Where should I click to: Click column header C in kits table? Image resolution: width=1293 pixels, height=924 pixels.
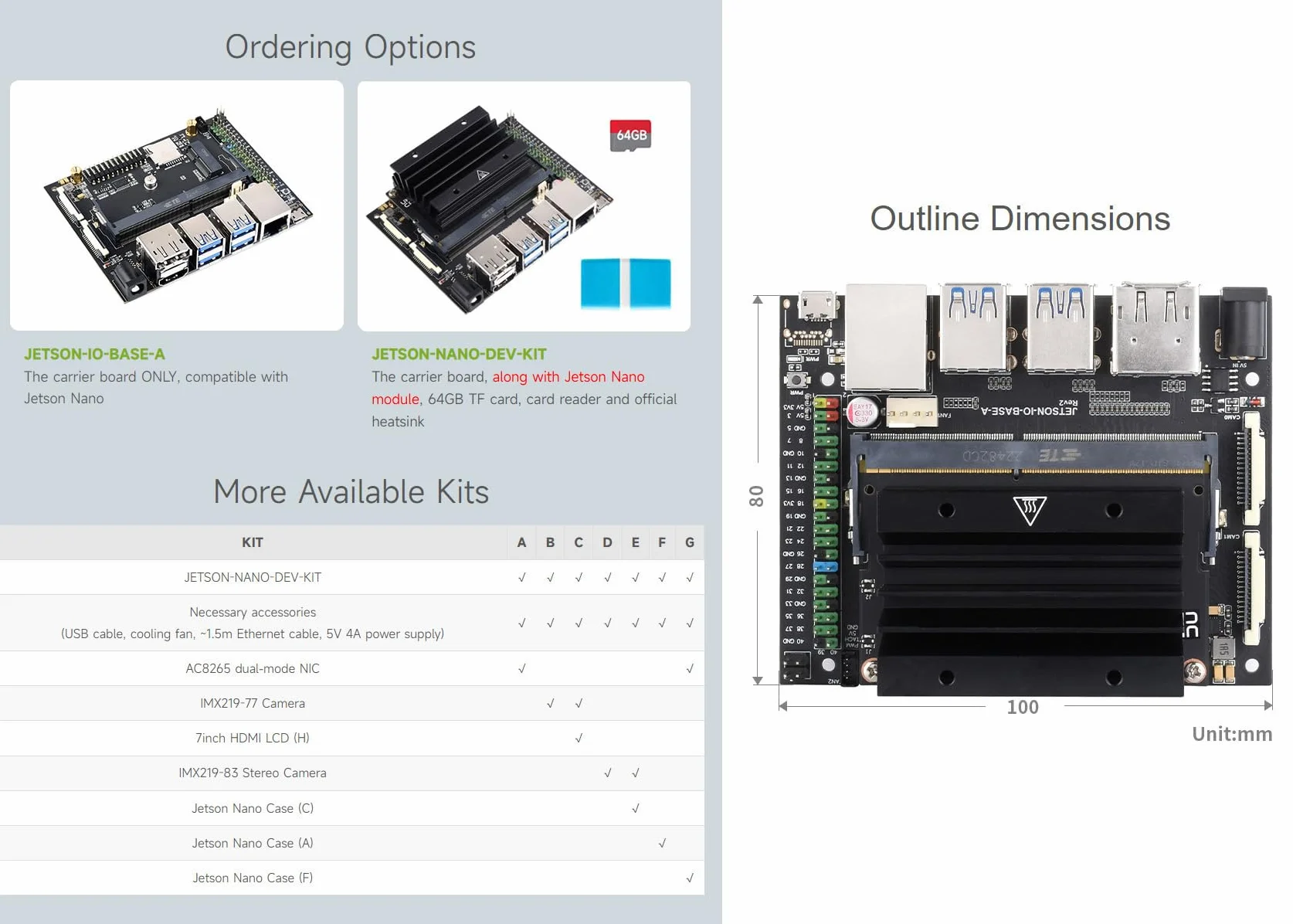tap(579, 542)
